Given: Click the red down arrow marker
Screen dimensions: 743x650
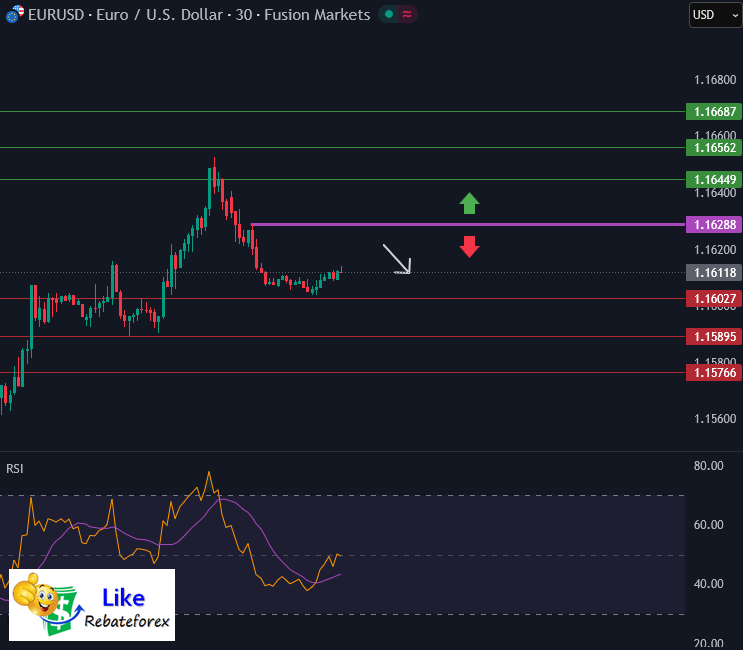Looking at the screenshot, I should point(469,247).
